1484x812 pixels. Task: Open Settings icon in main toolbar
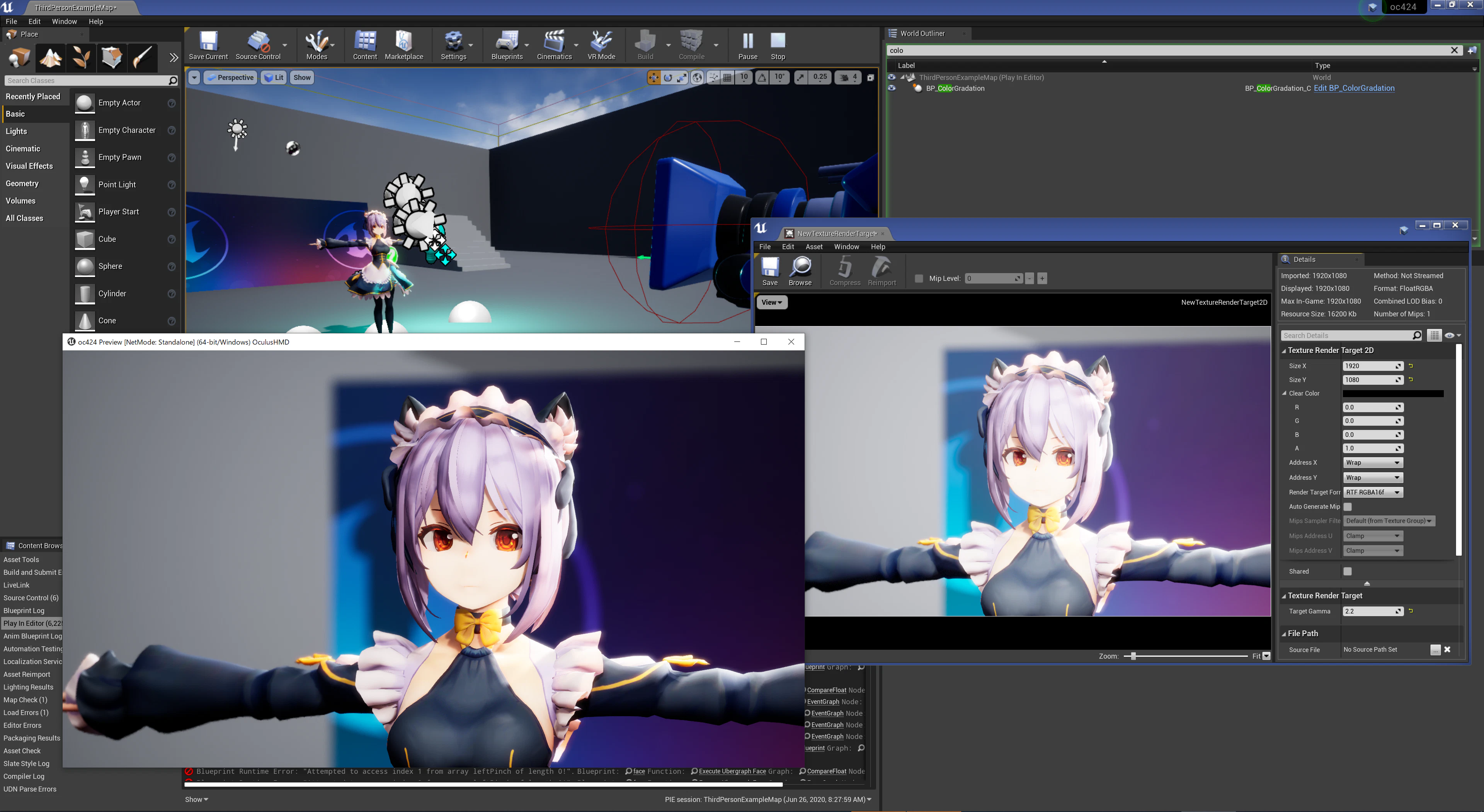pyautogui.click(x=453, y=46)
